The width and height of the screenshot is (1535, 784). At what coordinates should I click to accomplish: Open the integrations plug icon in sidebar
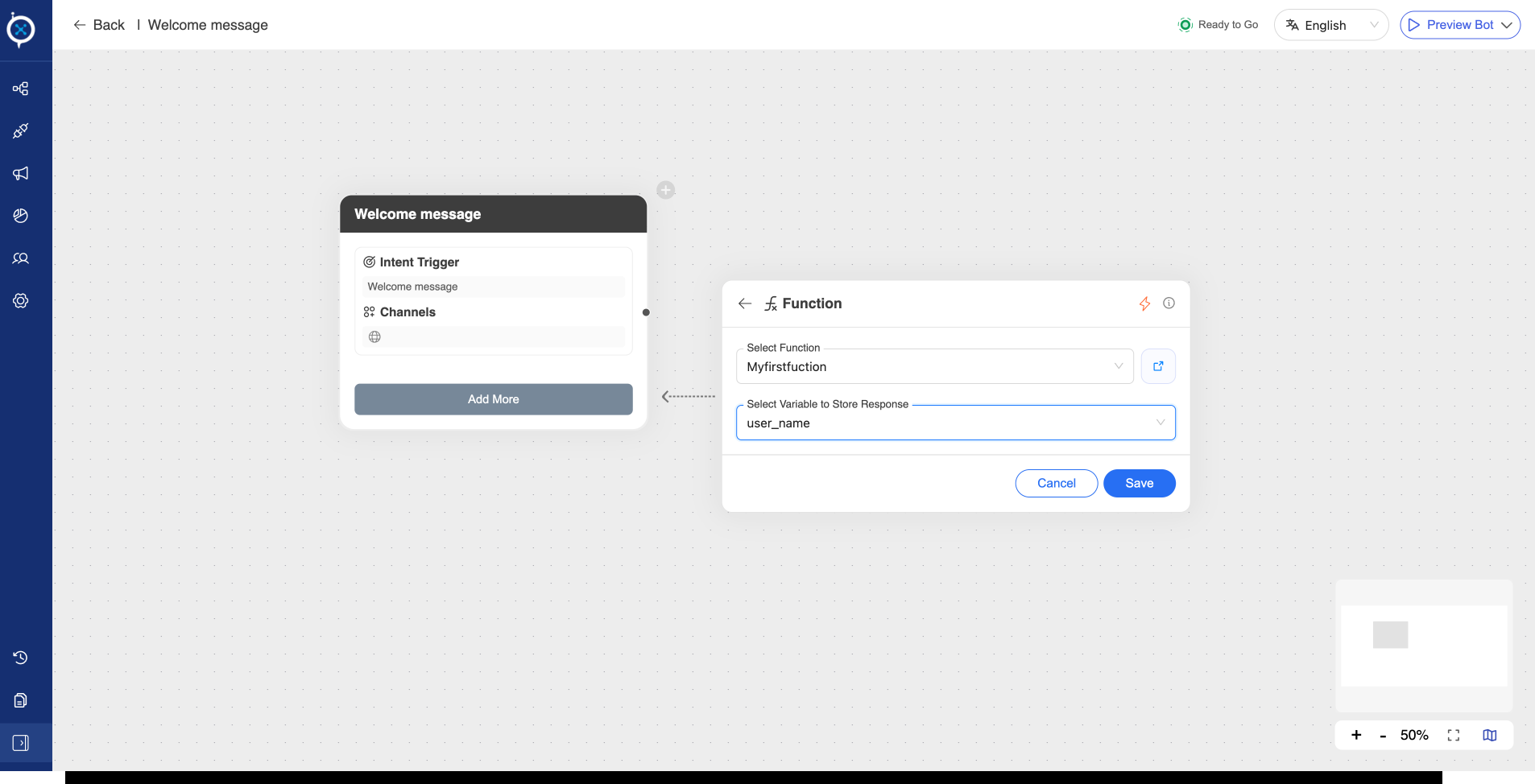click(x=21, y=130)
